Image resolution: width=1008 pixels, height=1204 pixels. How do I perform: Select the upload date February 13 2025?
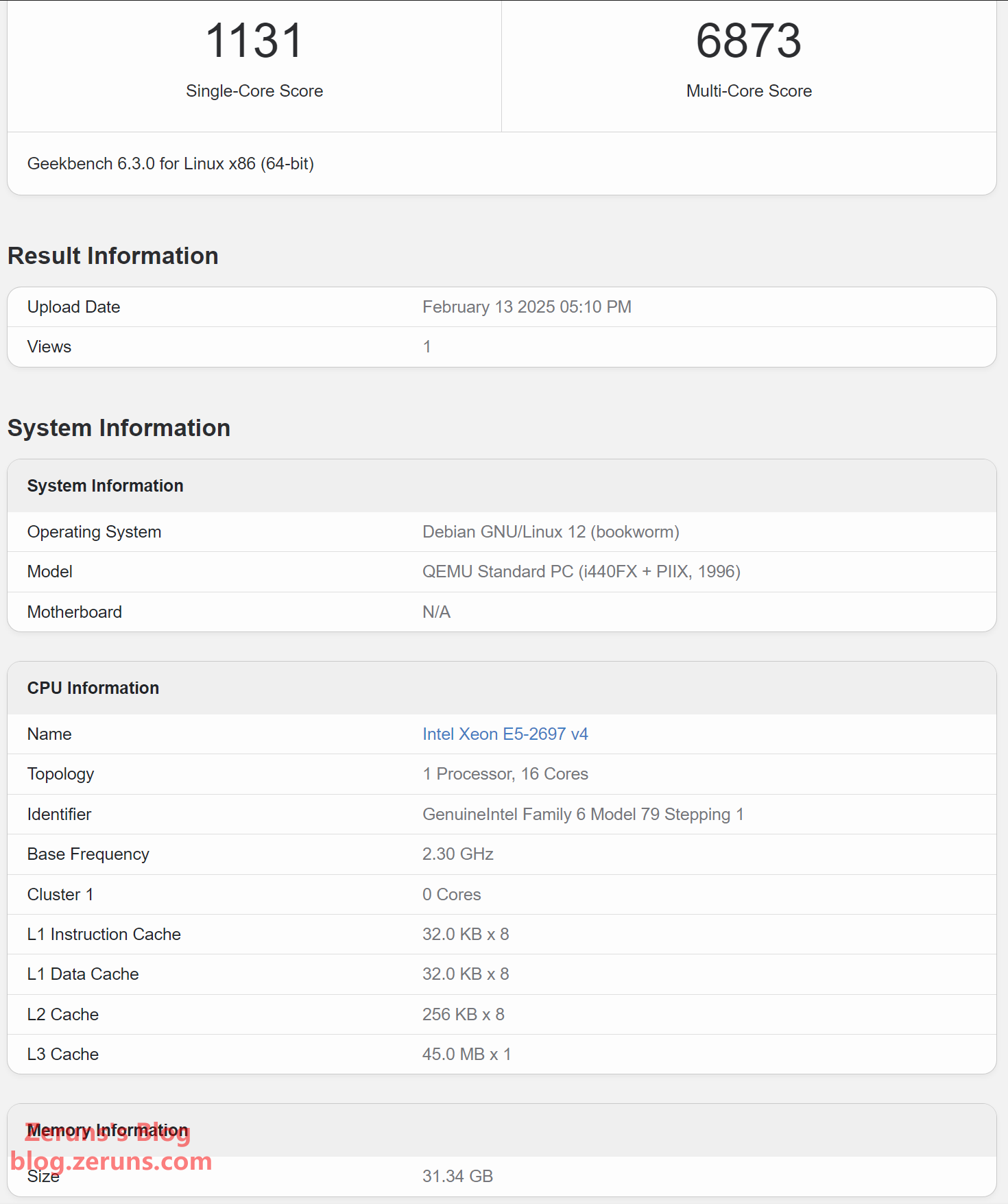526,306
